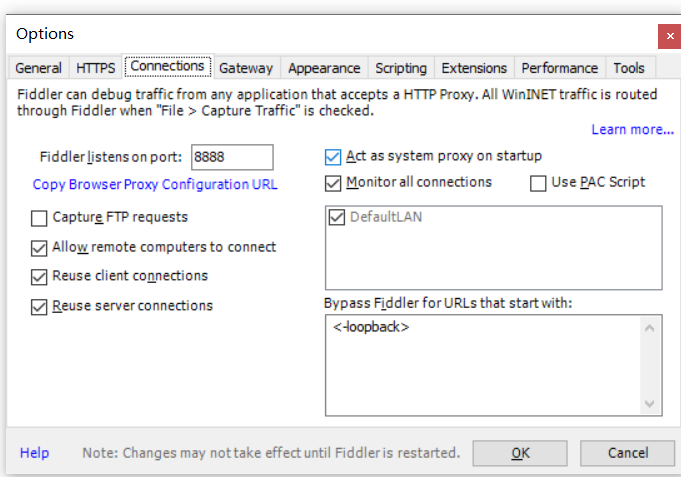This screenshot has height=477, width=681.
Task: Open the Appearance tab
Action: pos(324,68)
